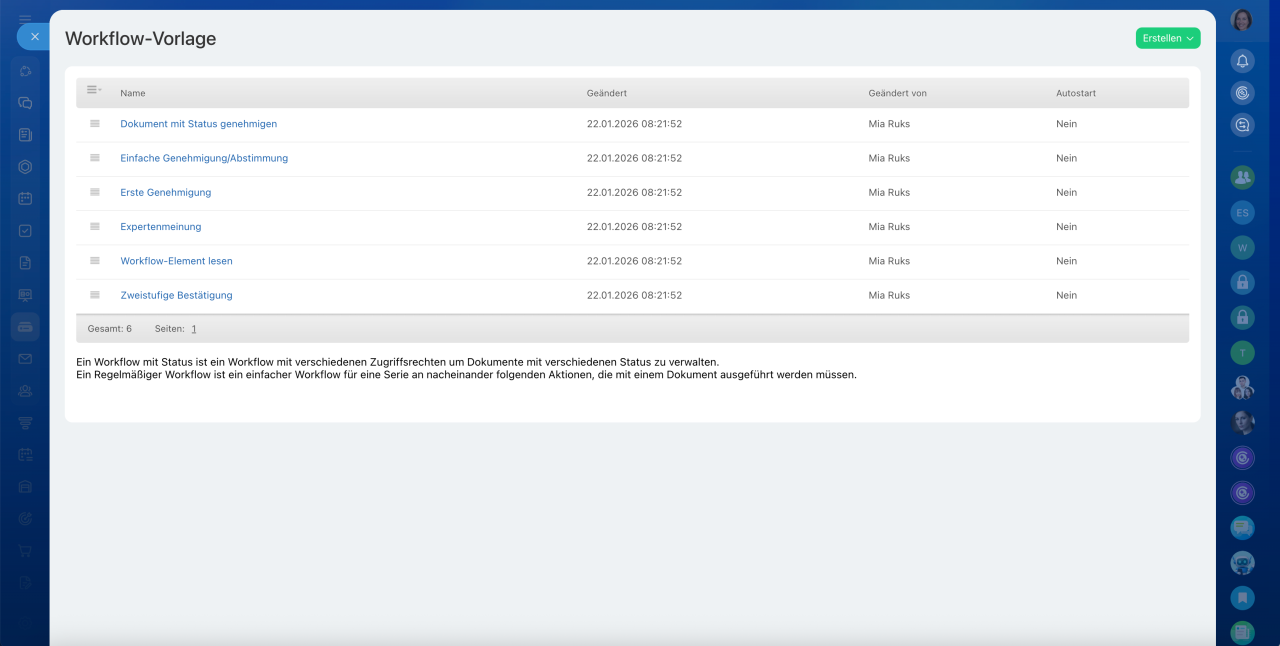Select the Workflow-Vorlage page title
Image resolution: width=1280 pixels, height=646 pixels.
pyautogui.click(x=140, y=39)
